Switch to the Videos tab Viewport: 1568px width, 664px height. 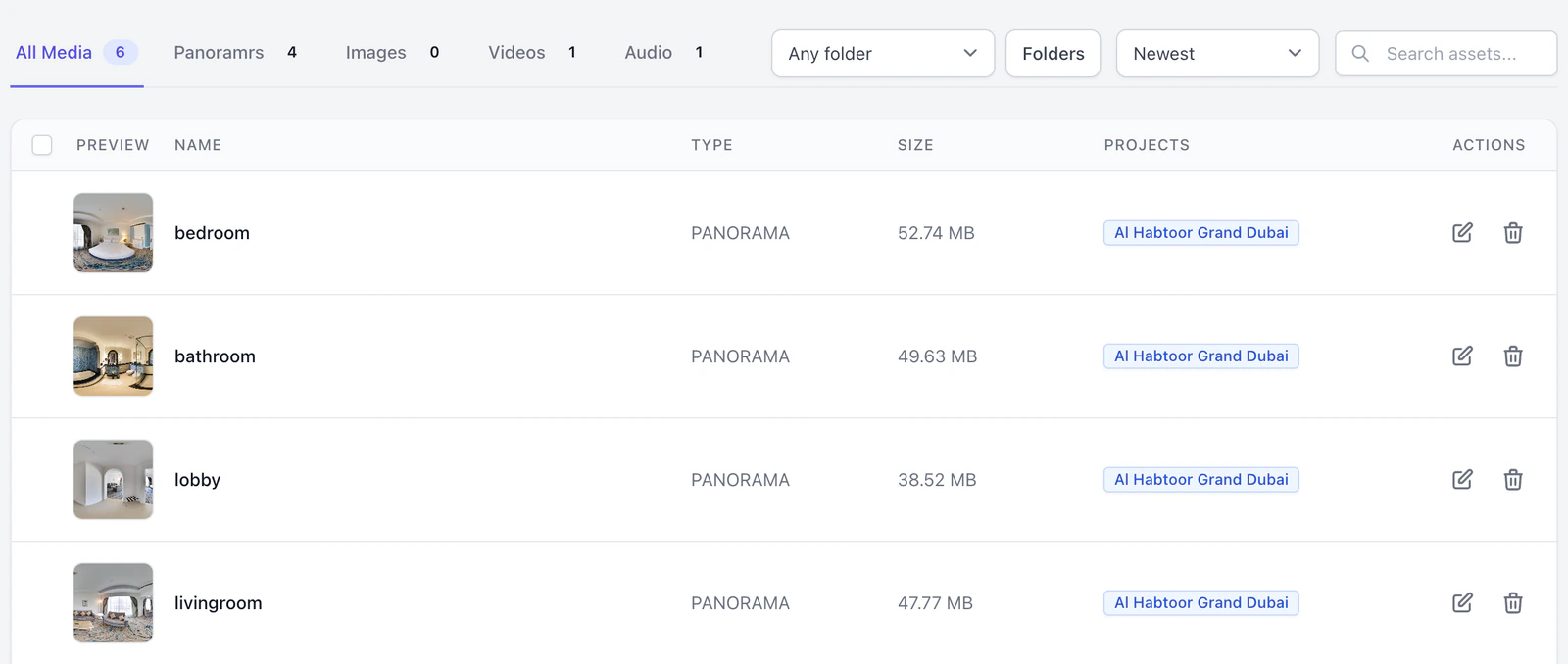[532, 52]
